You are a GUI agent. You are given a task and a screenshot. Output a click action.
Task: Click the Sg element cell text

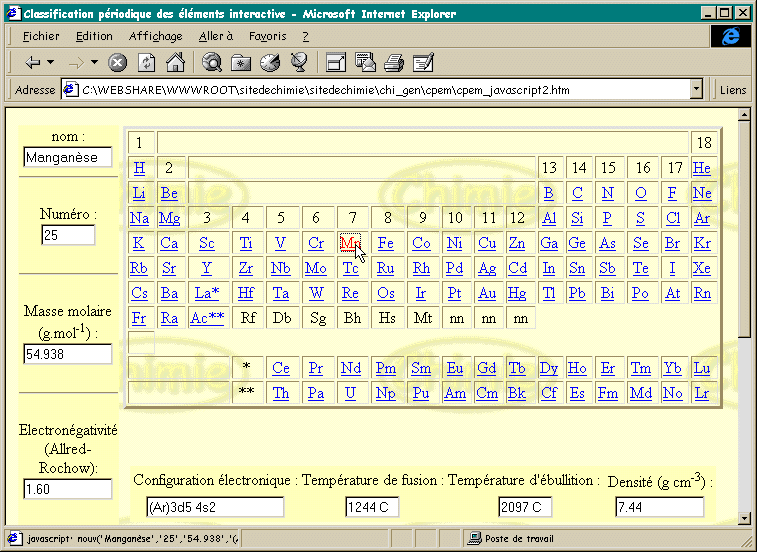pos(318,318)
